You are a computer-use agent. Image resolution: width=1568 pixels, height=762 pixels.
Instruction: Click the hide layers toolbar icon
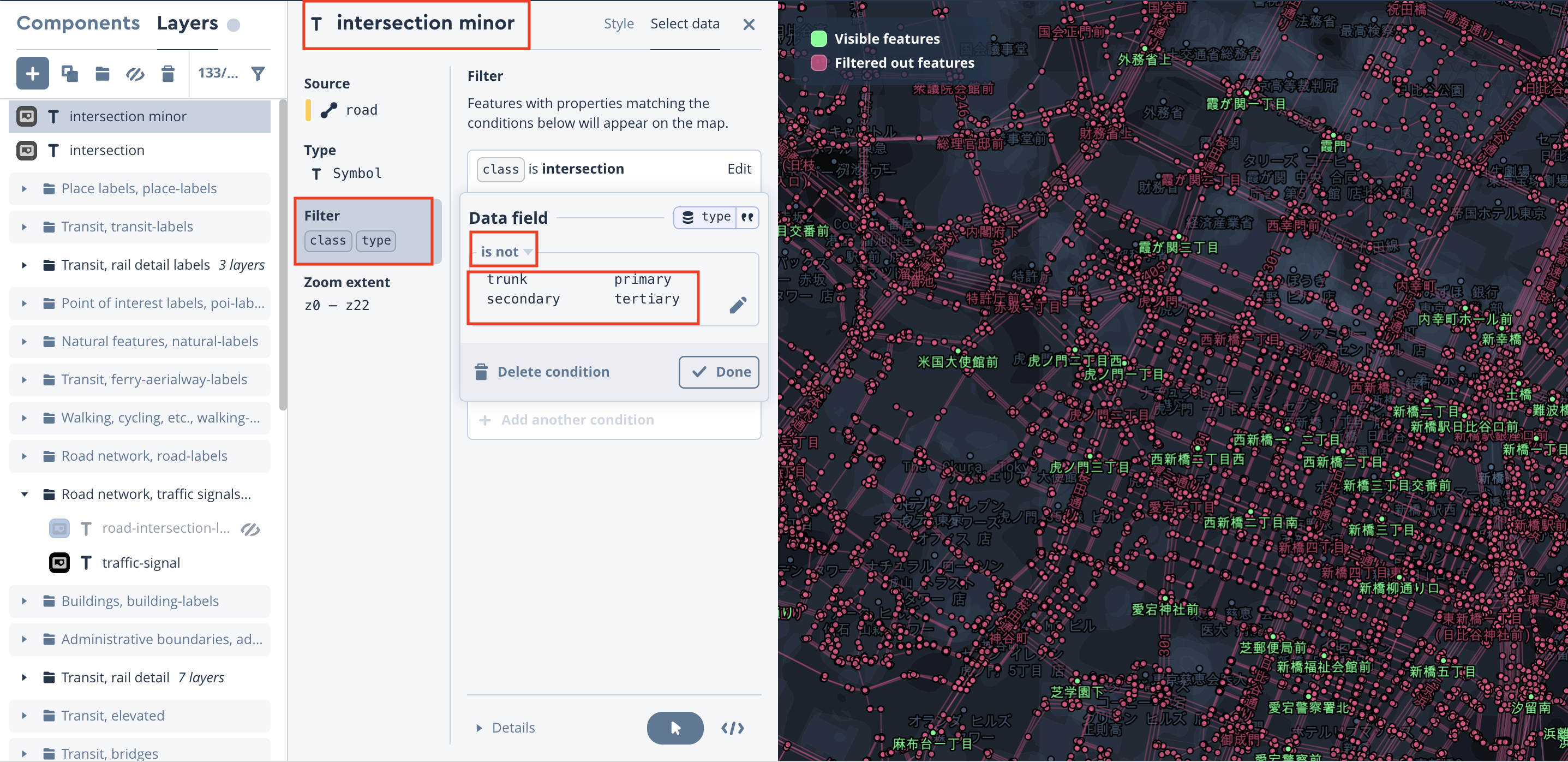click(x=135, y=74)
